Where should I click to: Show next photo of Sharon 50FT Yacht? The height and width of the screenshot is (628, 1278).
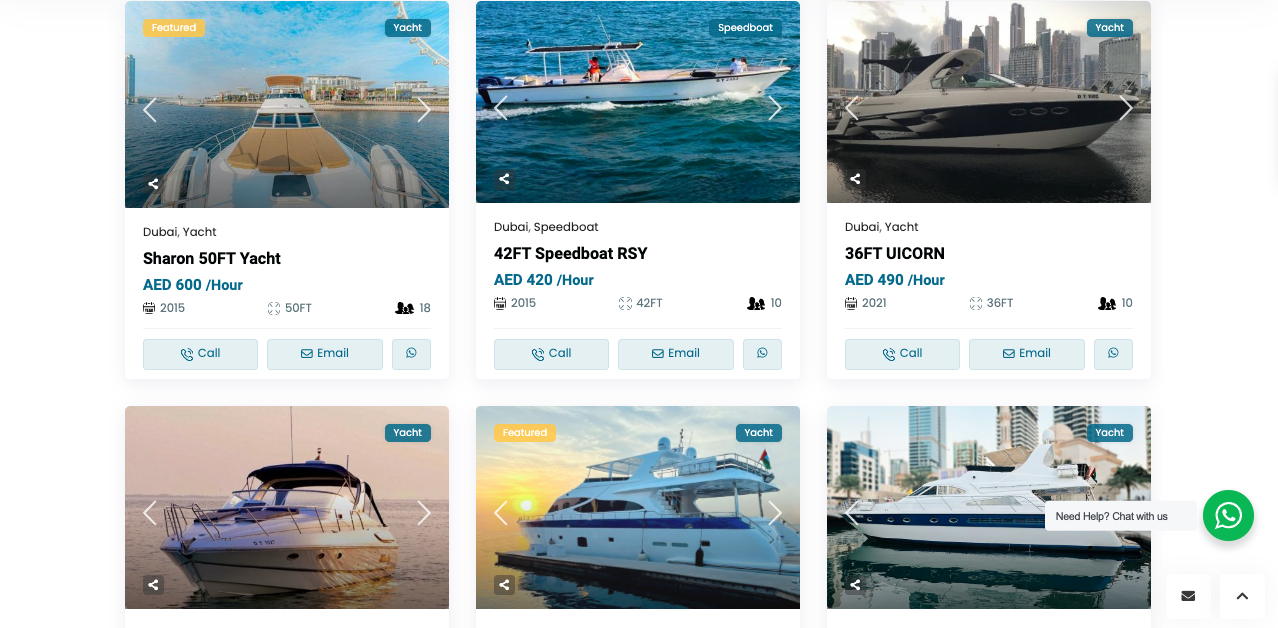coord(424,109)
